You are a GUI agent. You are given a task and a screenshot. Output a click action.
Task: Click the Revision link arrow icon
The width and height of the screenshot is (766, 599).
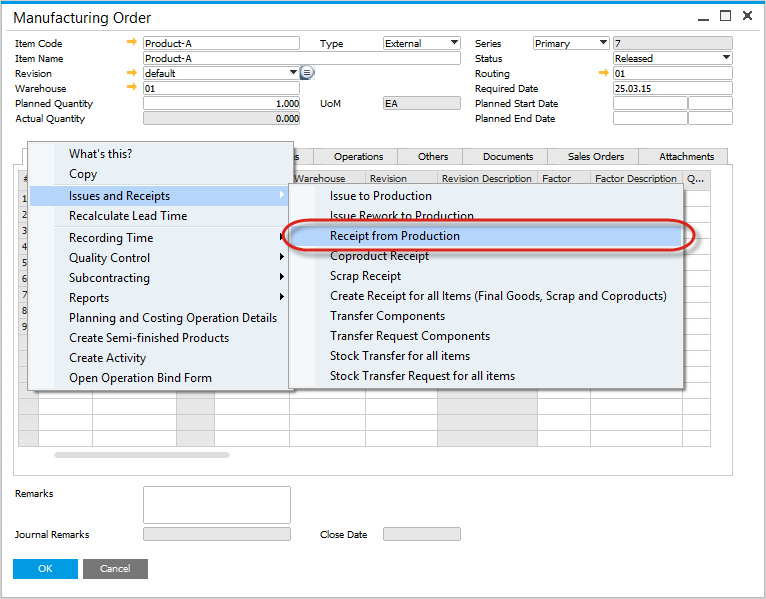[132, 73]
